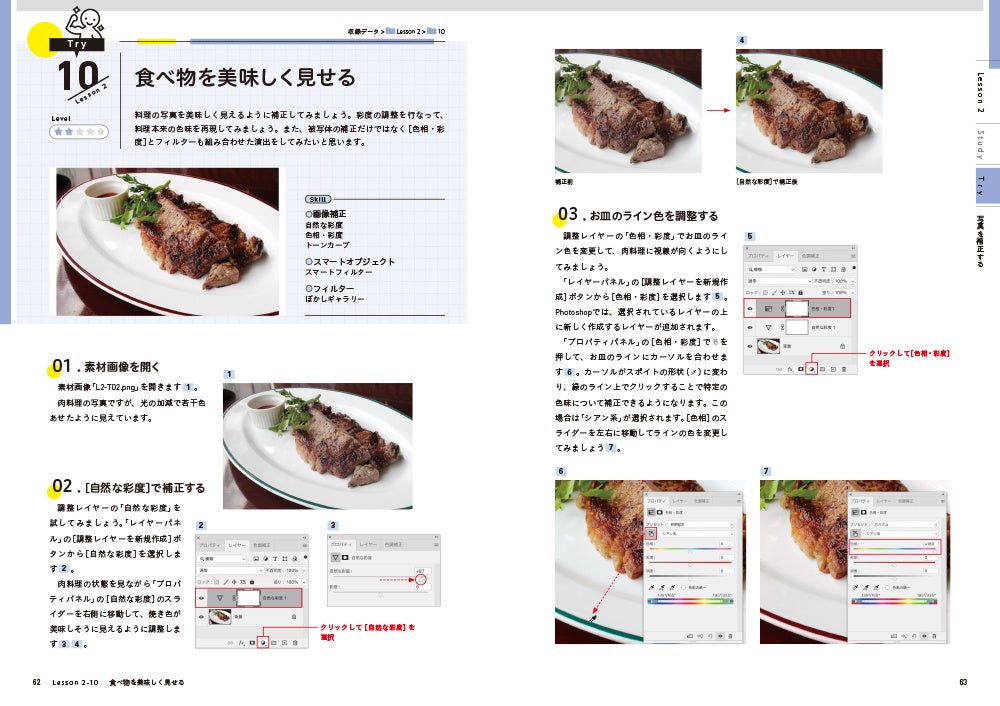This screenshot has height=706, width=1000.
Task: Switch to レイヤー tab in figure 3 panel
Action: point(368,545)
